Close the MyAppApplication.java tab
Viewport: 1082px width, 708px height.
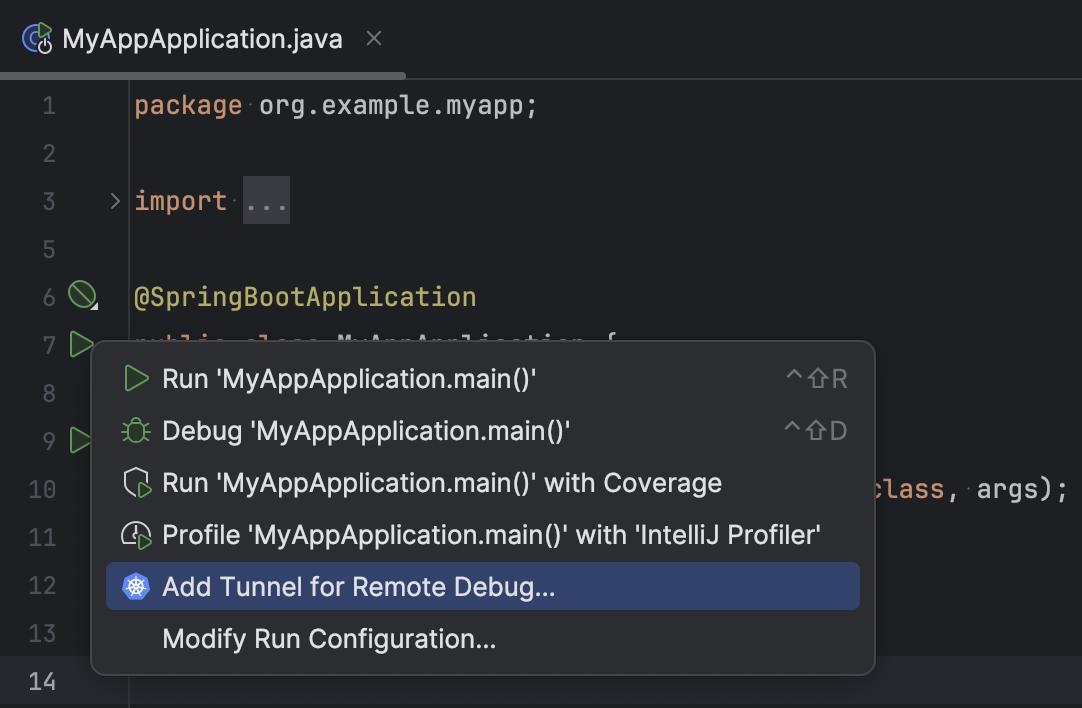click(373, 38)
